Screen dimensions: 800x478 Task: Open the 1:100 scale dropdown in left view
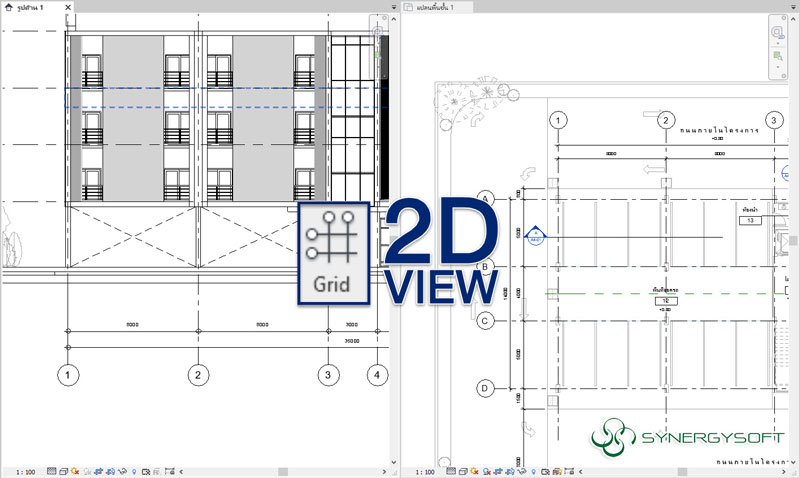[26, 472]
